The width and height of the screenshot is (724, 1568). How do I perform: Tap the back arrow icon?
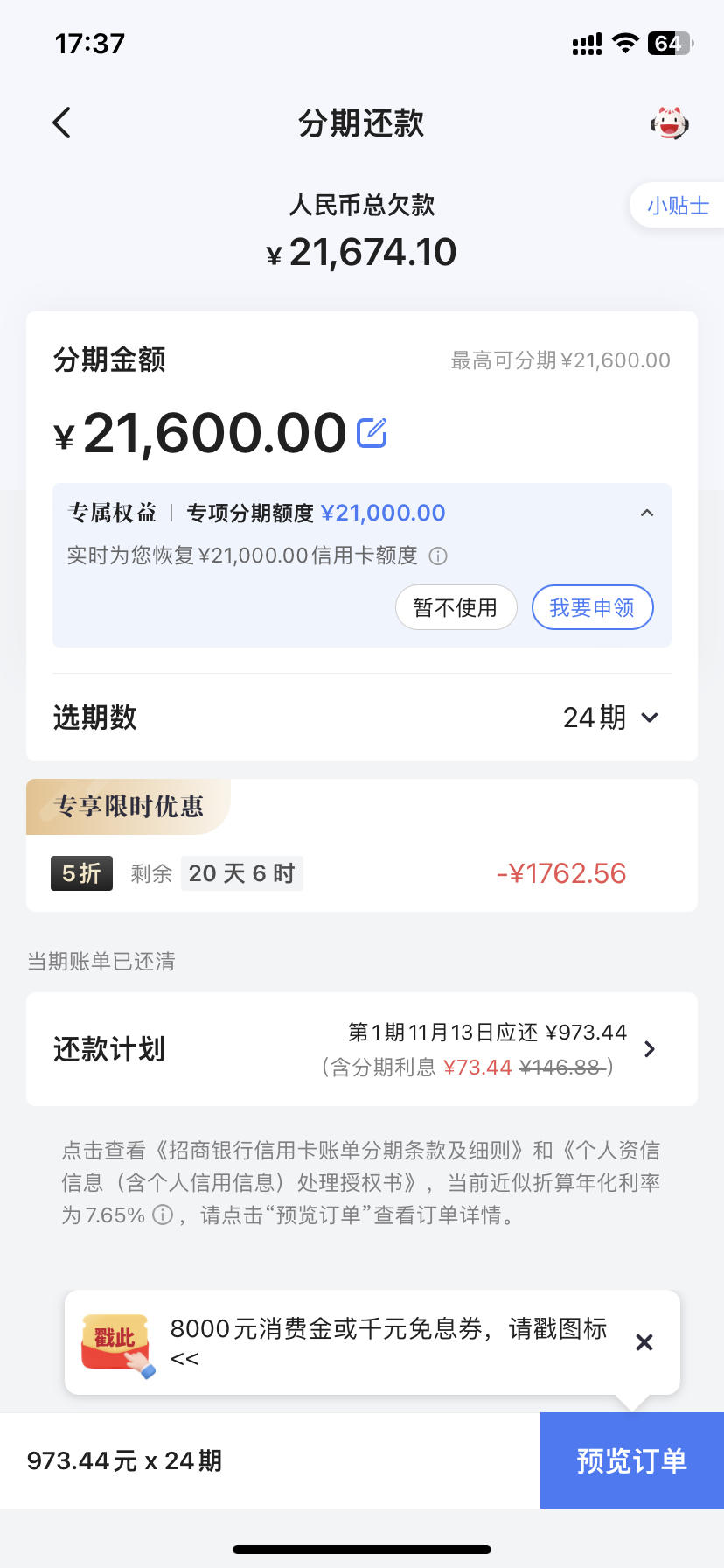pyautogui.click(x=61, y=123)
